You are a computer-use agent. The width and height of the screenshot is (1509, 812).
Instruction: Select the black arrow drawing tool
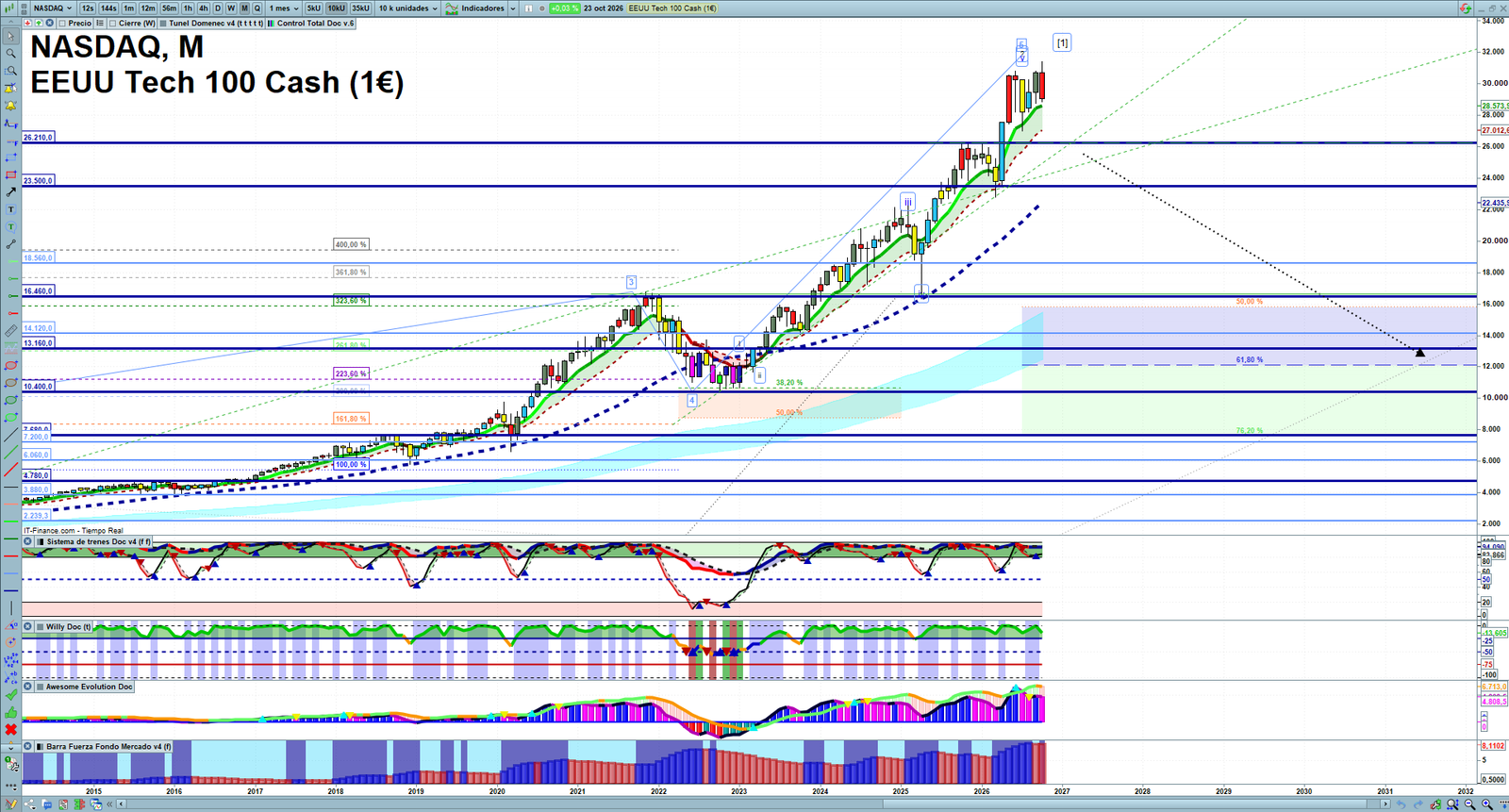[11, 192]
